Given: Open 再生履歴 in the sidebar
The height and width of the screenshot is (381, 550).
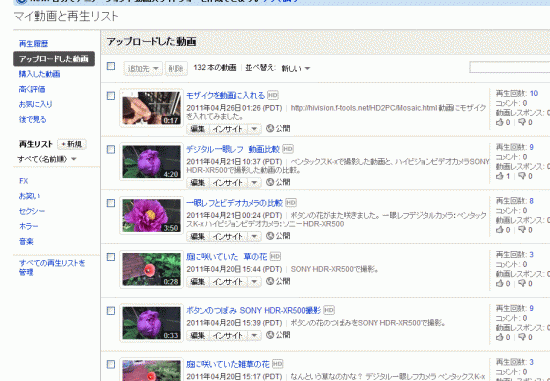Looking at the screenshot, I should 33,44.
